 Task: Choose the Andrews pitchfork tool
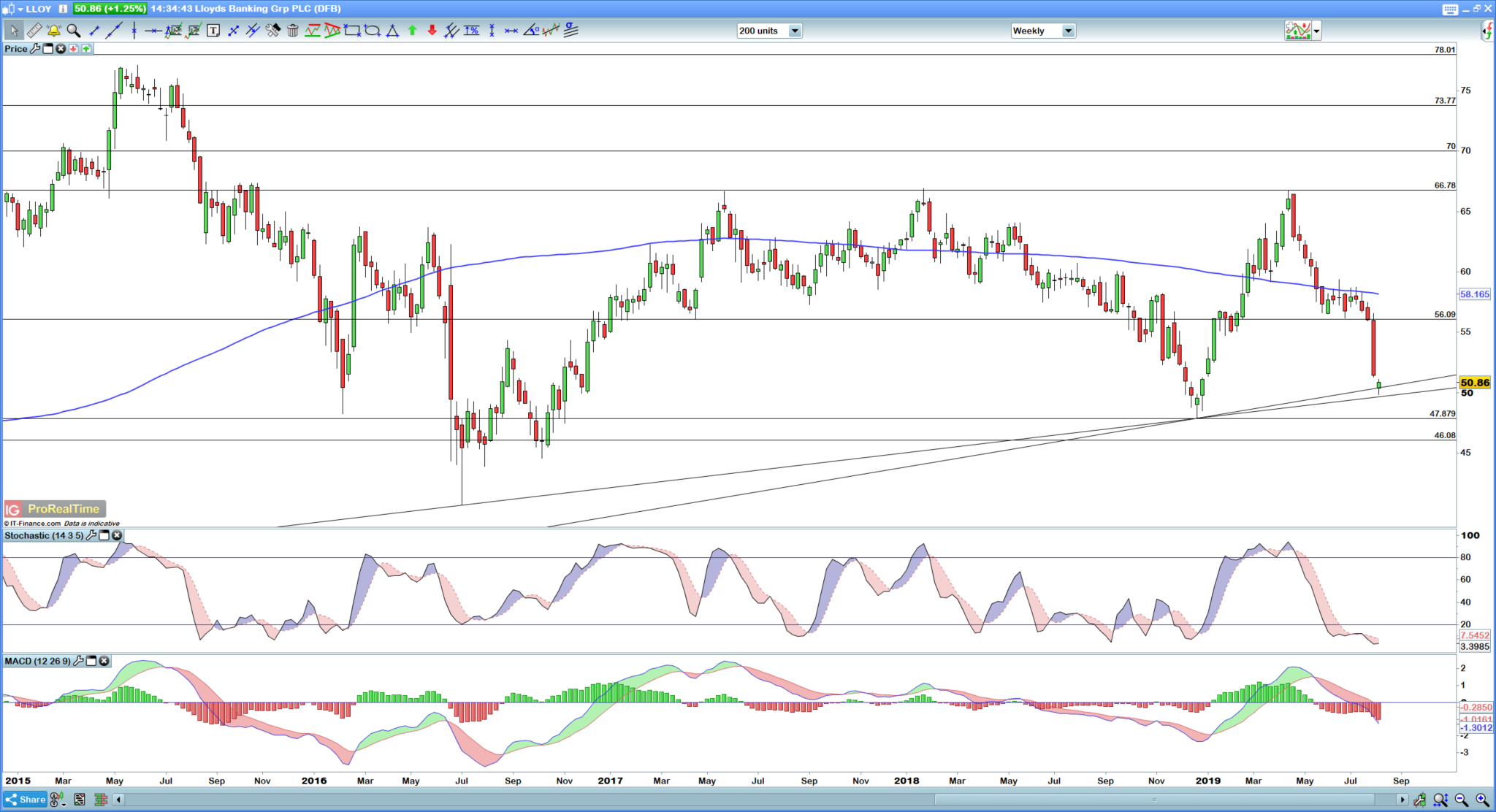(x=451, y=31)
